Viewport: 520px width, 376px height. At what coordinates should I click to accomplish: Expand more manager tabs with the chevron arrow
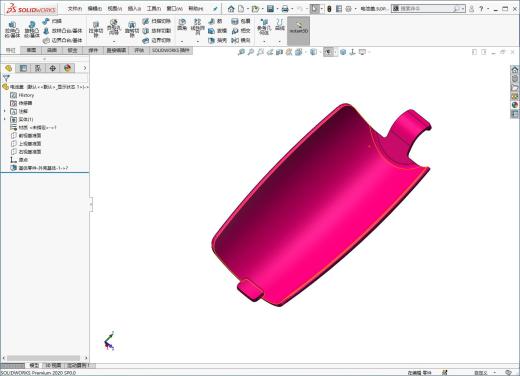[x=85, y=68]
